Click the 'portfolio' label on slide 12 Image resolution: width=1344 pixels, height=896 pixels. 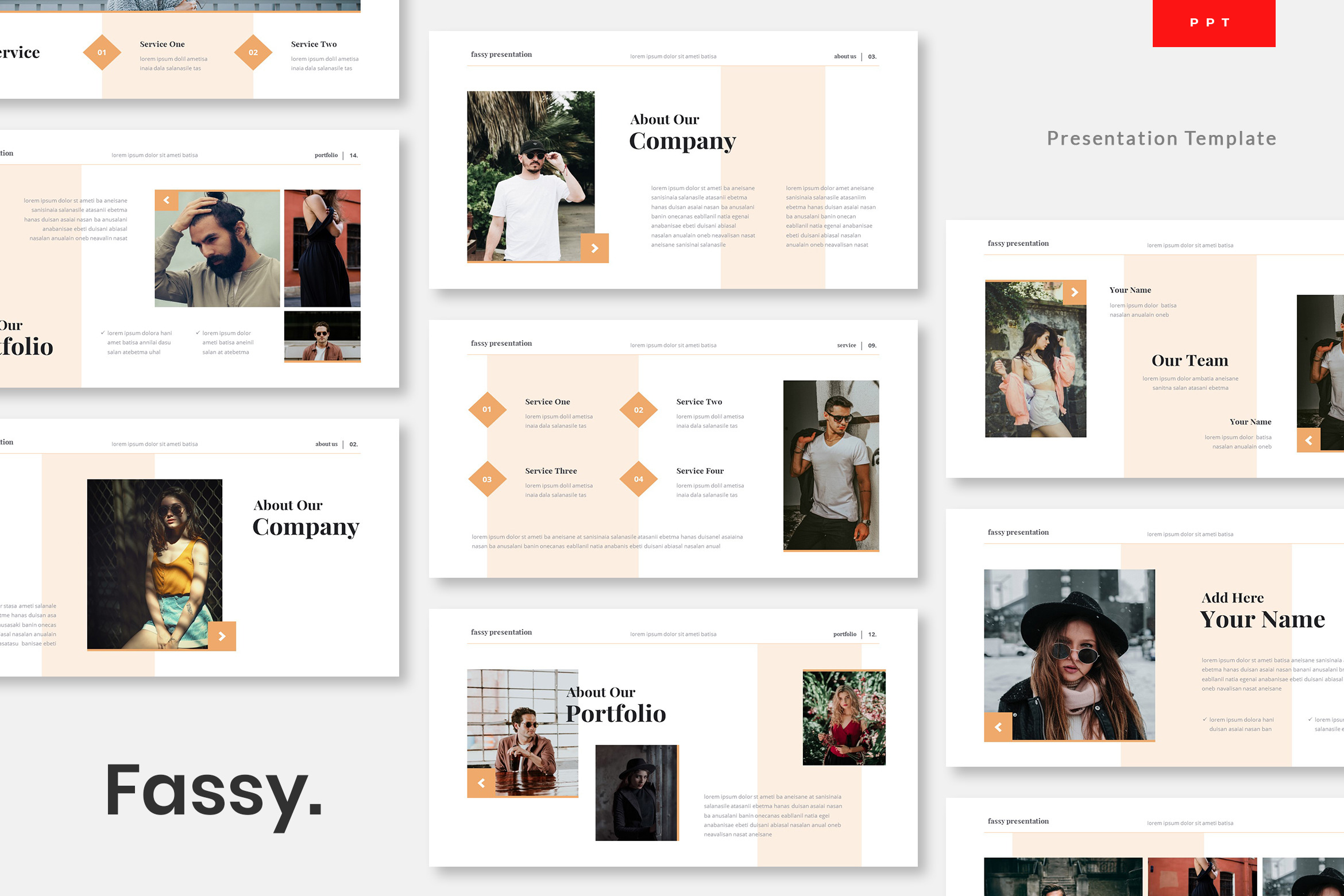(x=844, y=634)
